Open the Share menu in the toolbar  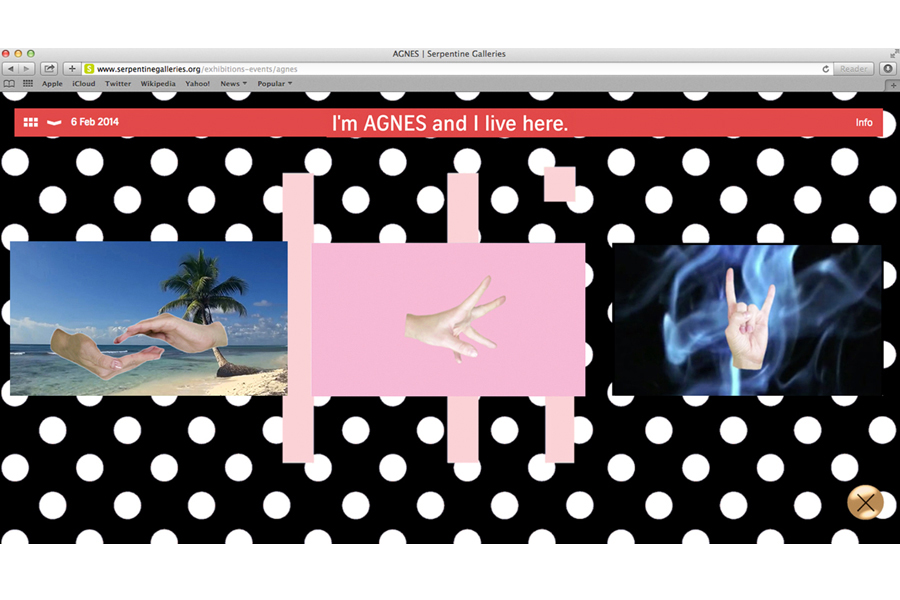[x=49, y=69]
